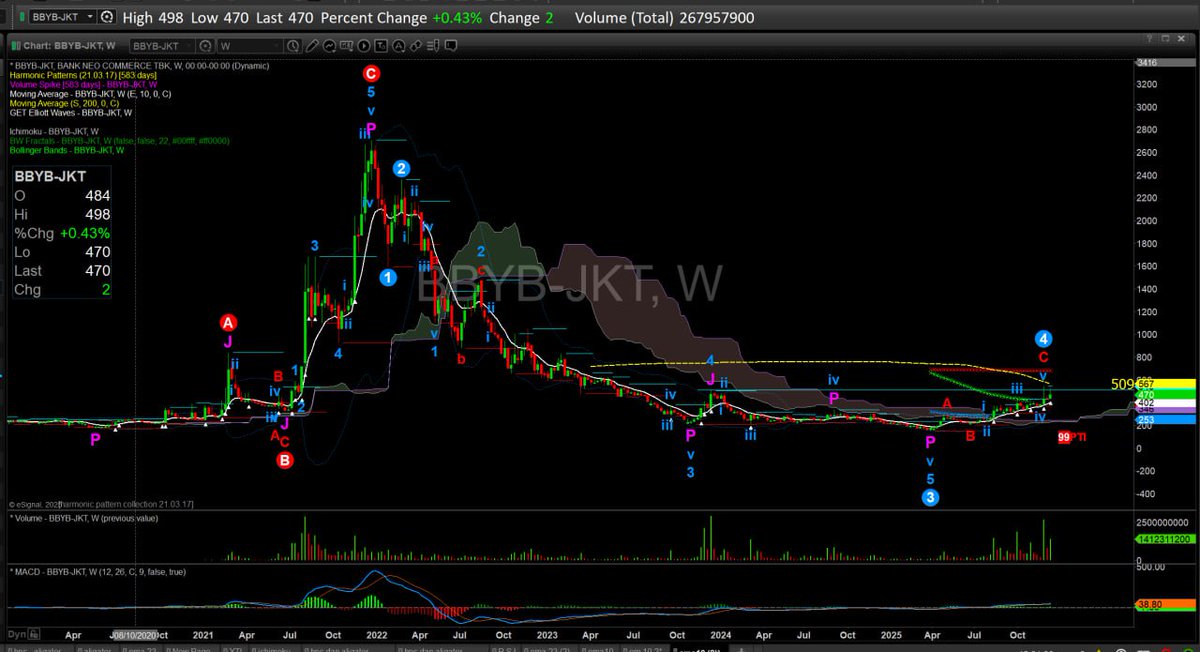This screenshot has height=652, width=1200.
Task: Select the Bollinger Bands study label
Action: 67,150
